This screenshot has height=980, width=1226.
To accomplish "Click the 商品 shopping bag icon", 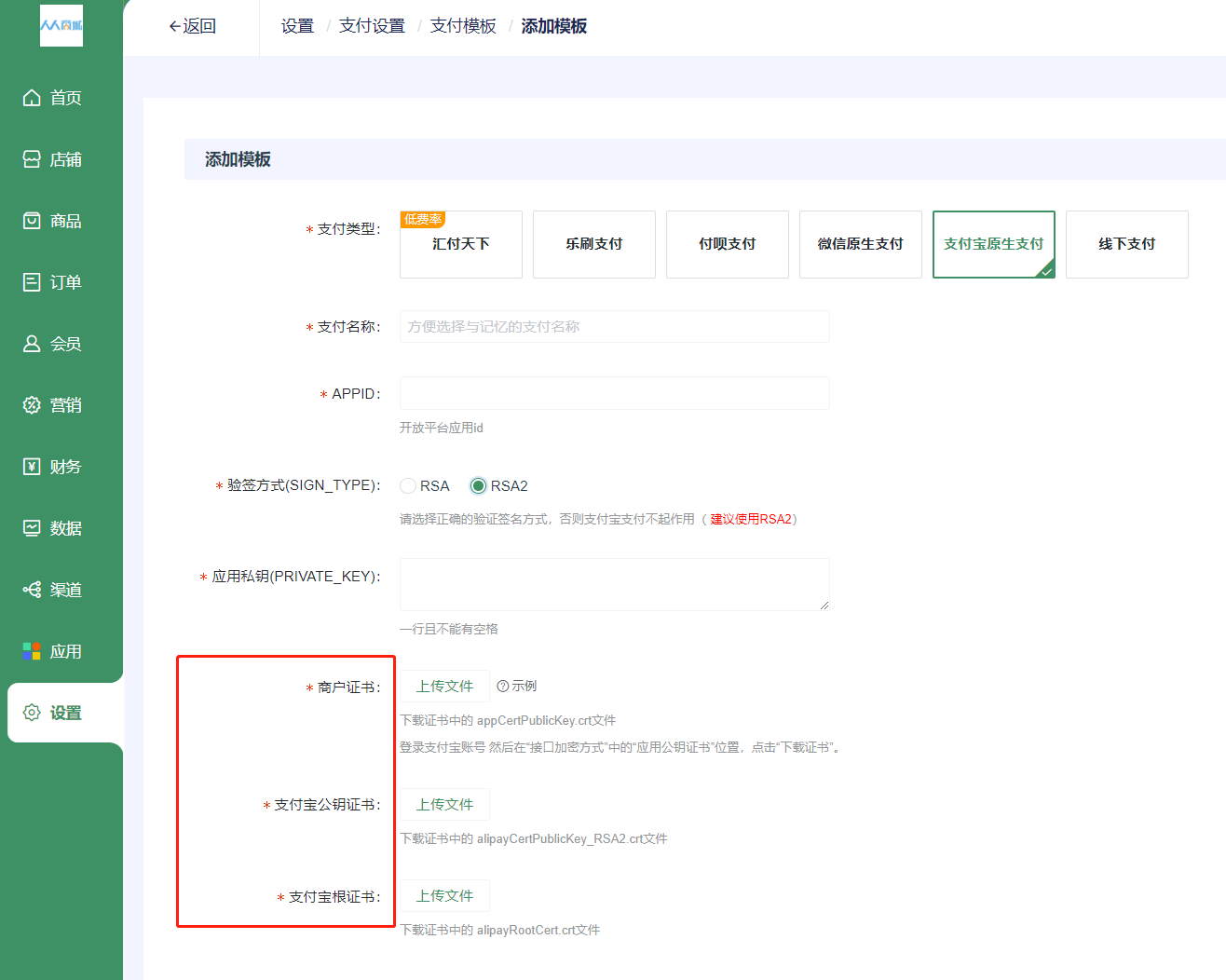I will coord(32,221).
